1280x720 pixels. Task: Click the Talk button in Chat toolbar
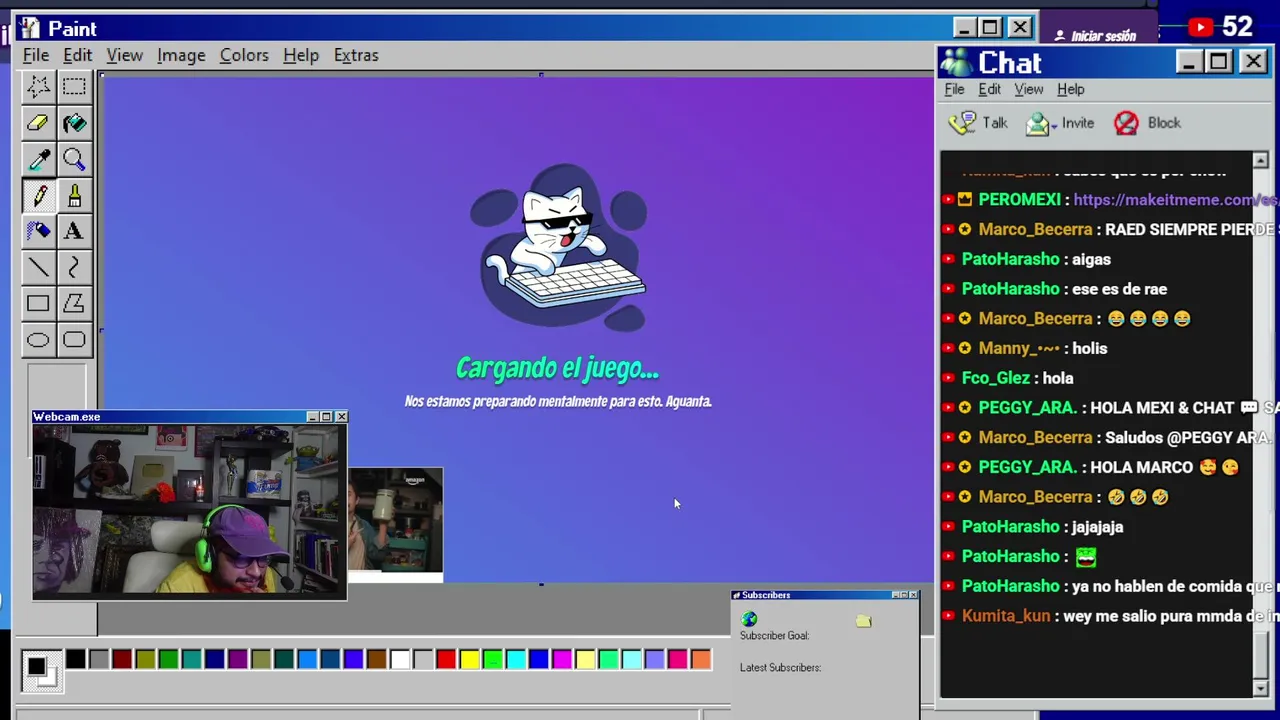tap(979, 123)
